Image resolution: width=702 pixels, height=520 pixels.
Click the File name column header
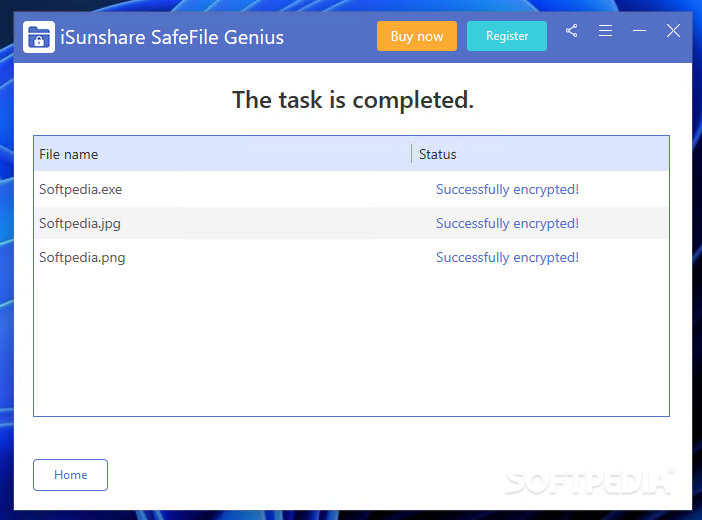coord(223,154)
